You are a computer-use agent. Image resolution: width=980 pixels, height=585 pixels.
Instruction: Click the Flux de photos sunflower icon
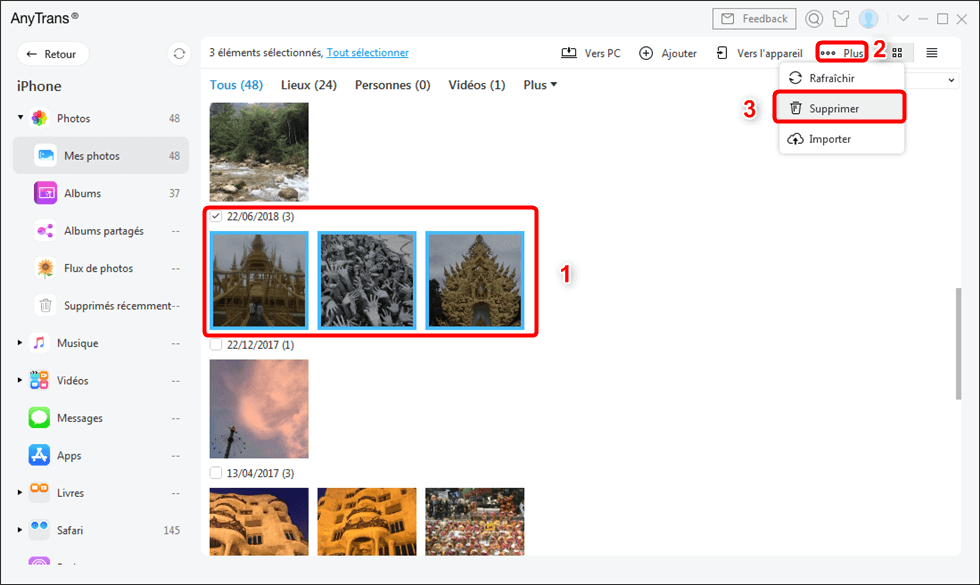46,268
